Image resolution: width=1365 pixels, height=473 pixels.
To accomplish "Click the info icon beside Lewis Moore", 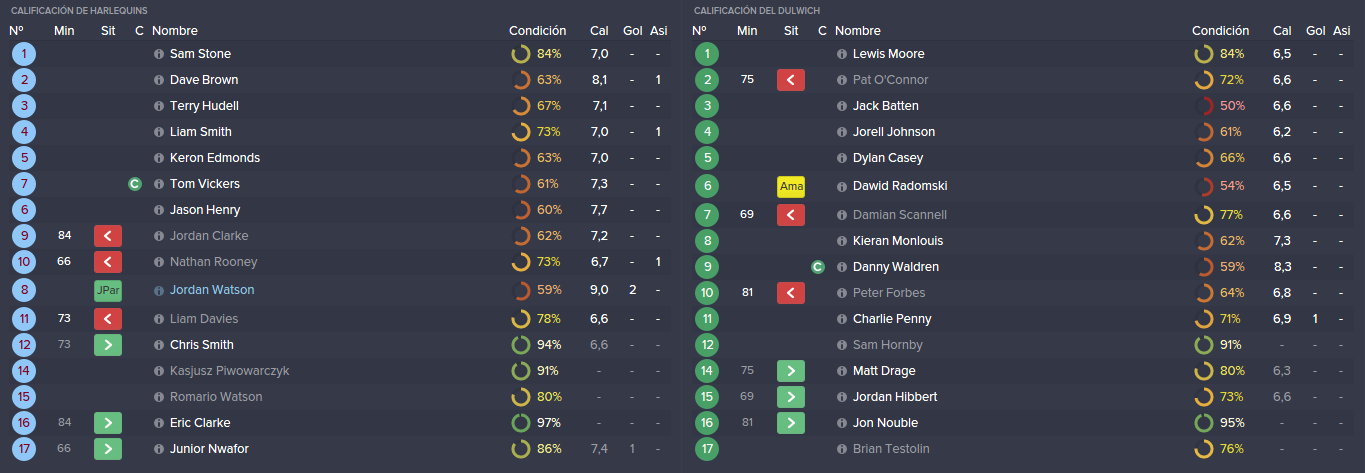I will click(841, 54).
